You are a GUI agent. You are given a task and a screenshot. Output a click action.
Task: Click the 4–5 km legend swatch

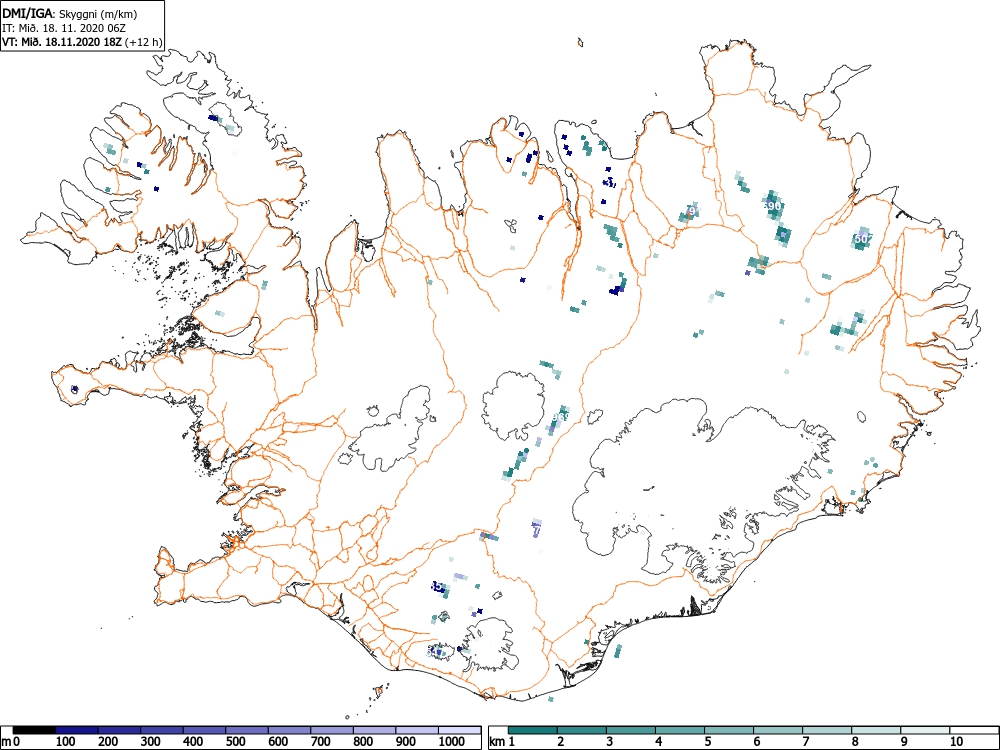click(x=680, y=730)
